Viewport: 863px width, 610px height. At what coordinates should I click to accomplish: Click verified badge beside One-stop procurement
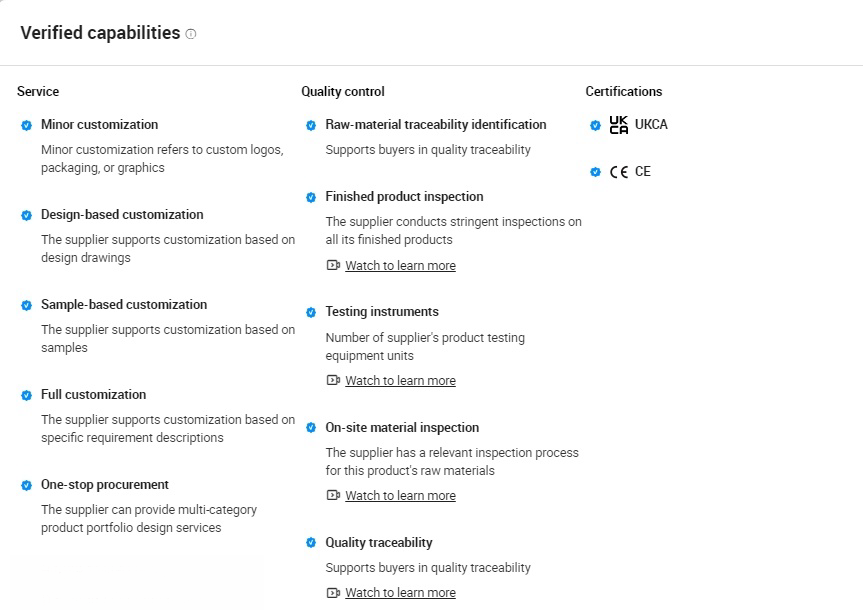pos(27,485)
